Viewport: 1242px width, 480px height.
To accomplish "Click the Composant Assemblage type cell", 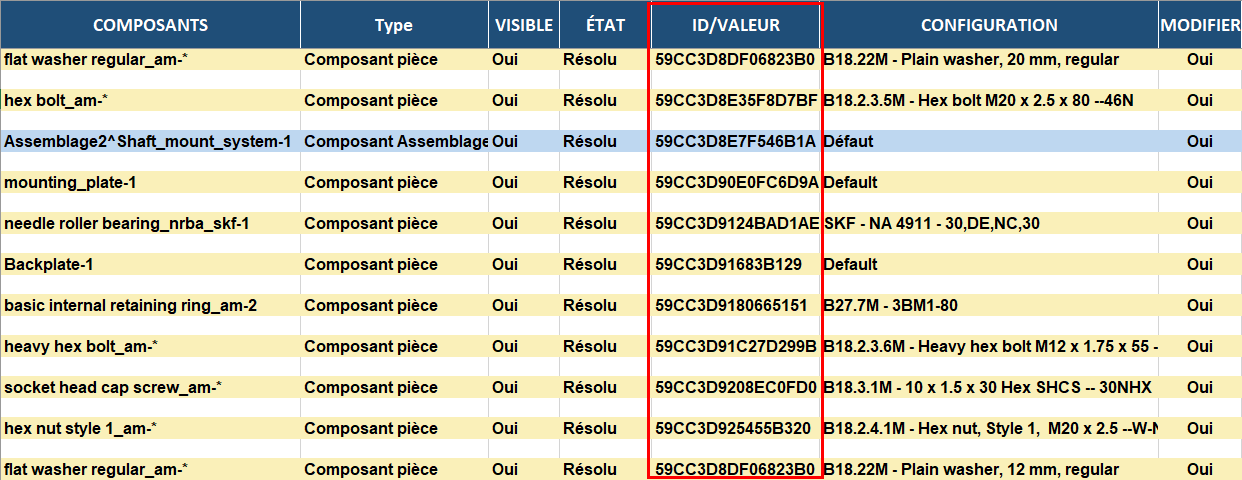I will point(395,142).
